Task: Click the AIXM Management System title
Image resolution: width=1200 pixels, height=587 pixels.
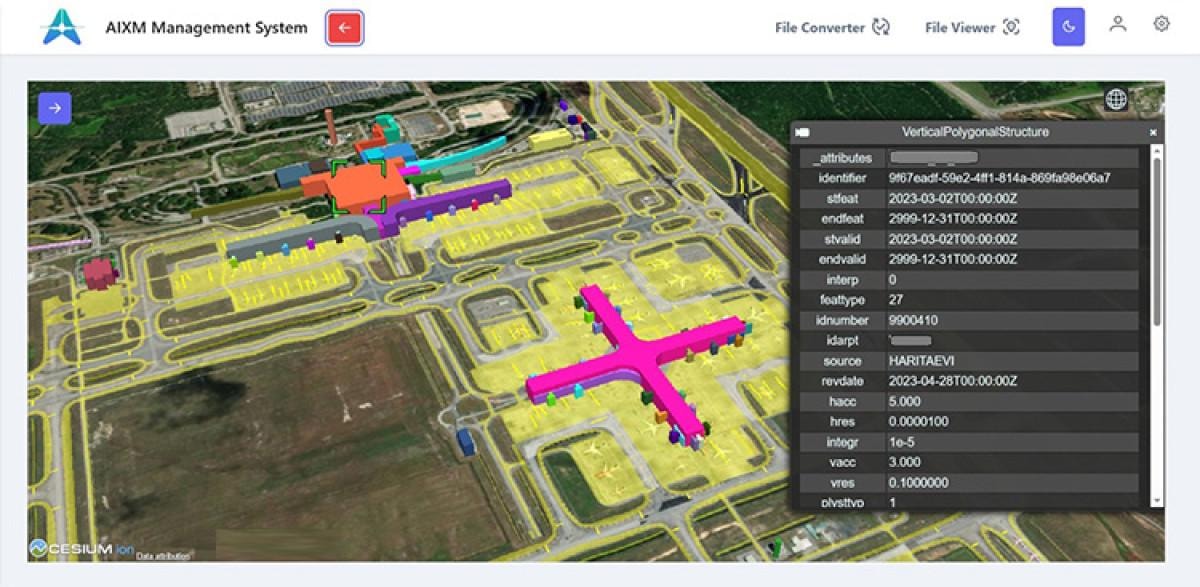Action: click(206, 28)
